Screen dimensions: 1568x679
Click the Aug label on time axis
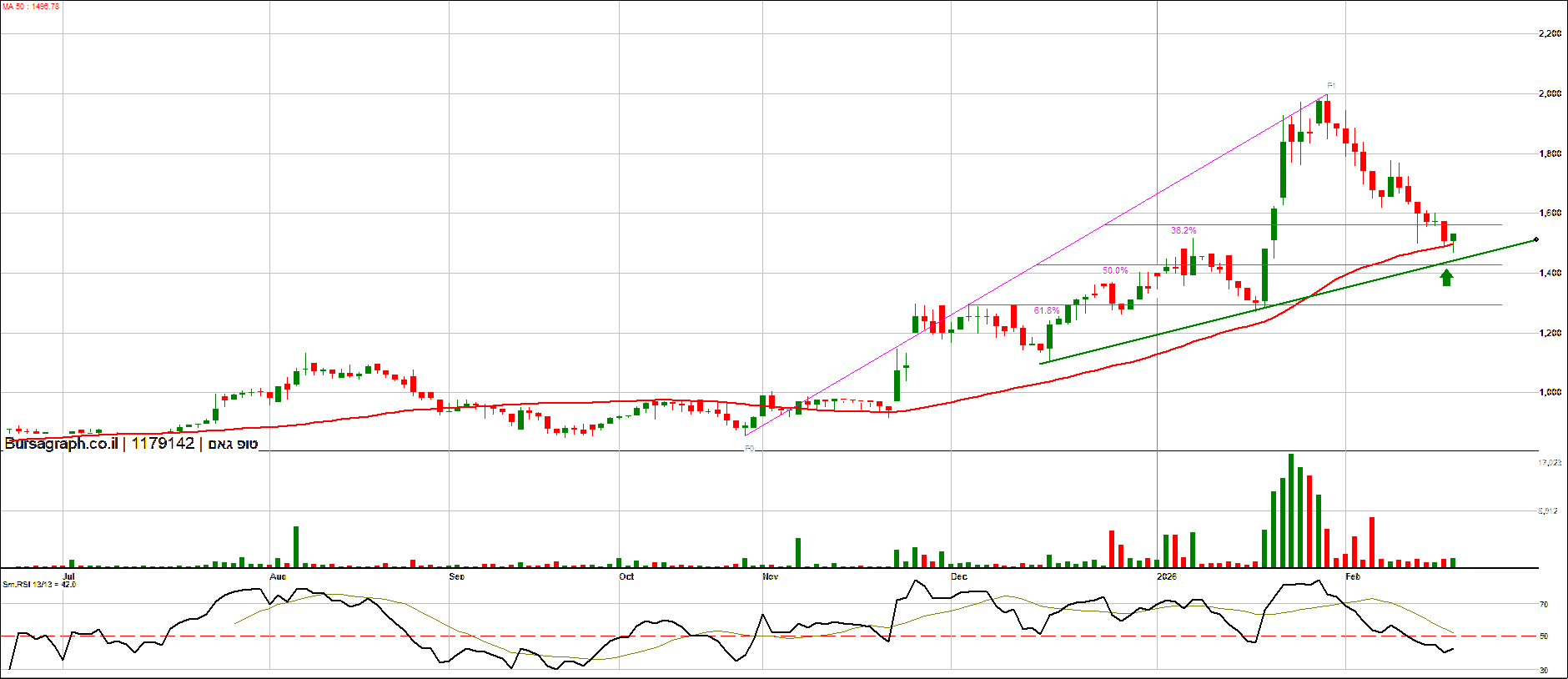(x=278, y=576)
